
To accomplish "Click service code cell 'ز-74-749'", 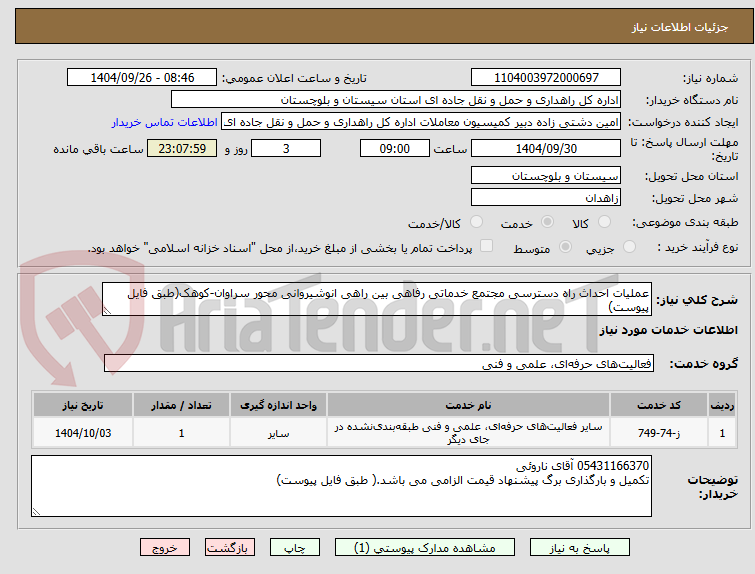I will (x=658, y=433).
